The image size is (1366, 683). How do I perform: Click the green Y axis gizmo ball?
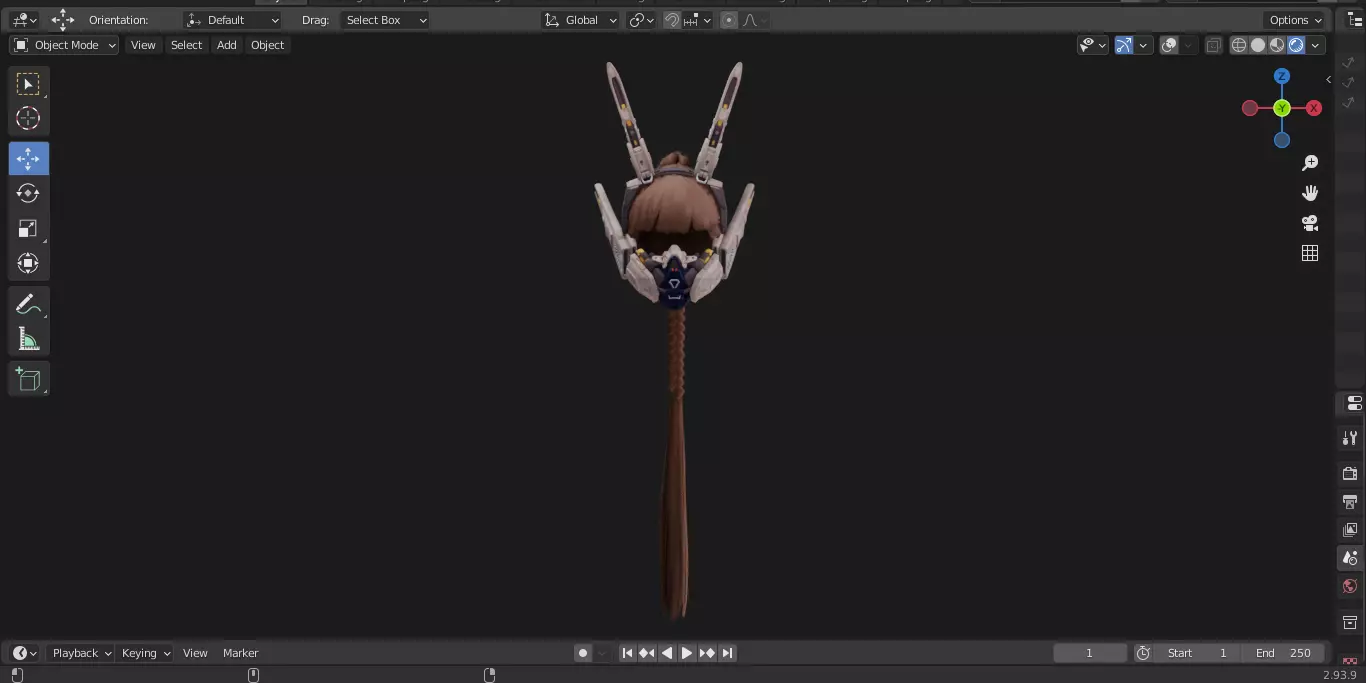(1282, 108)
